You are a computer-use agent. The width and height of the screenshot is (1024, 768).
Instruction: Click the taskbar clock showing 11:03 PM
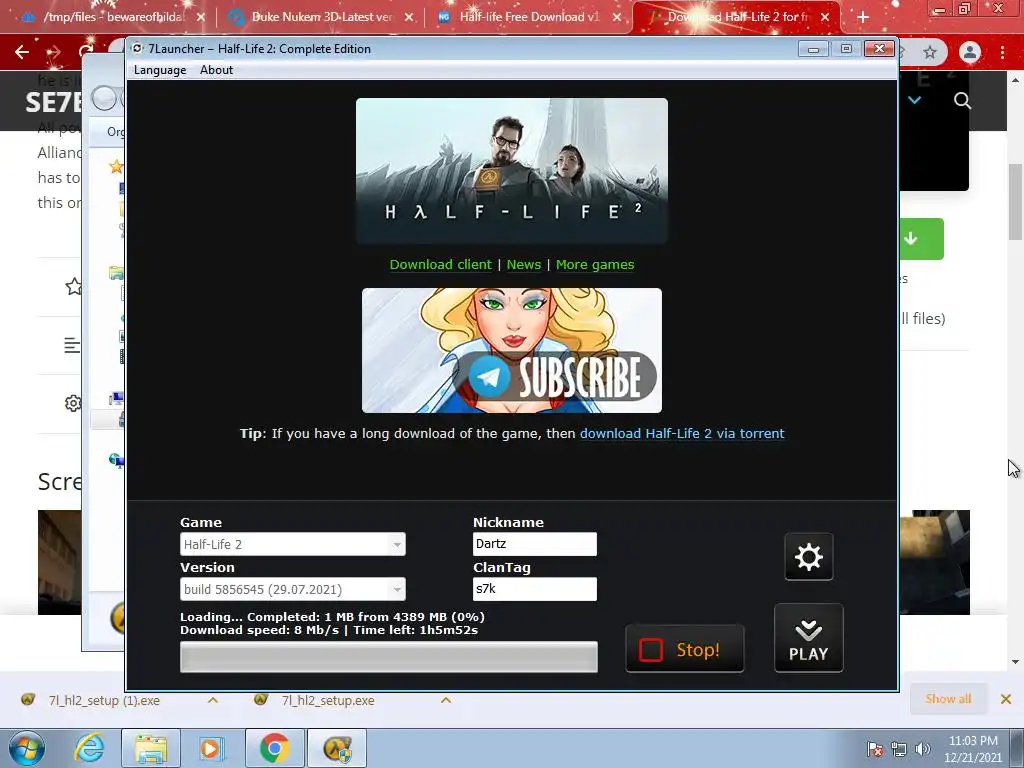[x=972, y=749]
